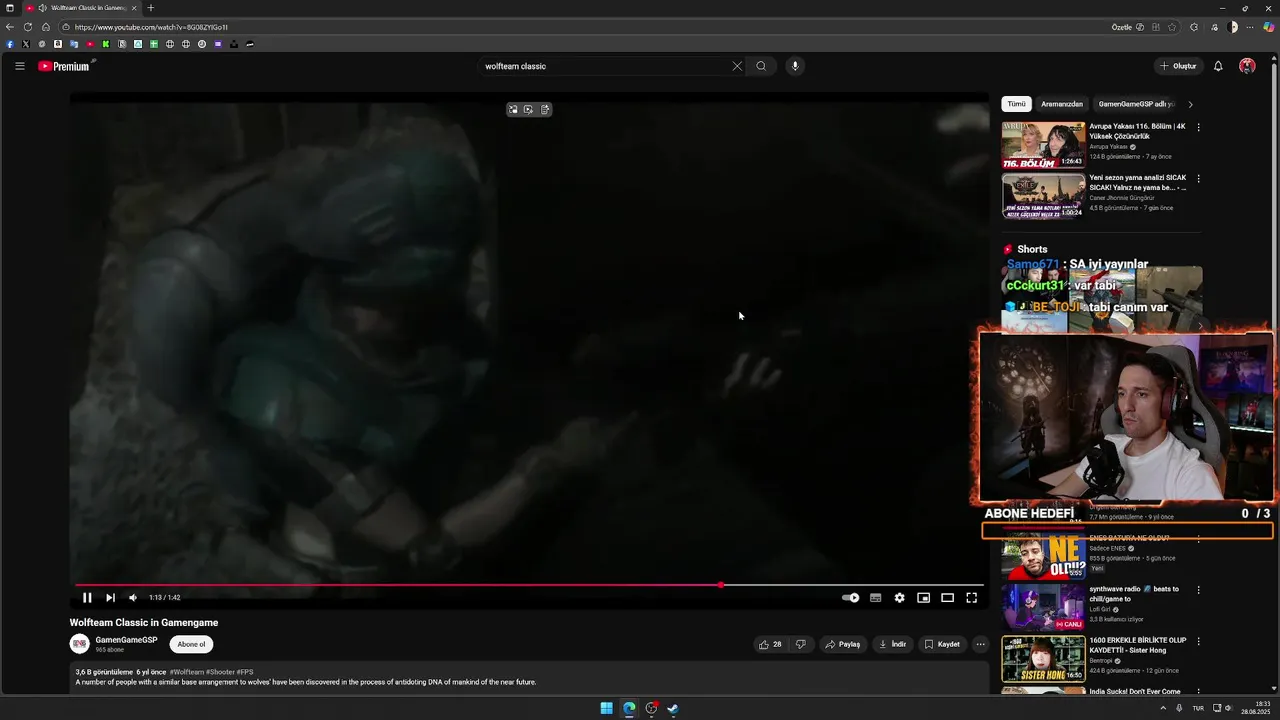Like the video with 28 likes

coord(770,644)
